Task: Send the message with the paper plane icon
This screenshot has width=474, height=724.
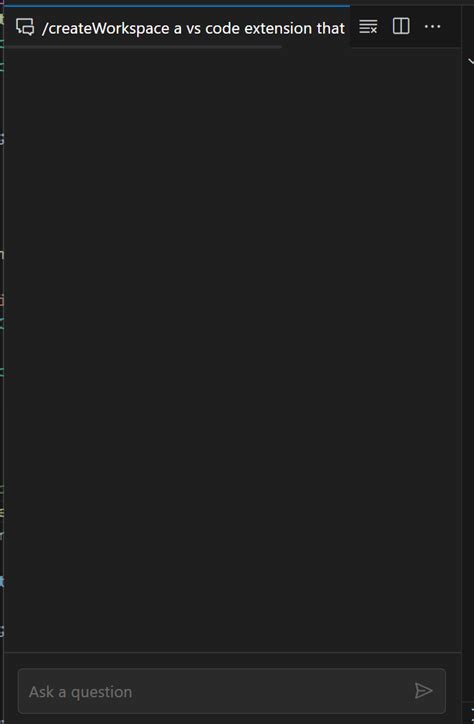Action: [x=423, y=691]
